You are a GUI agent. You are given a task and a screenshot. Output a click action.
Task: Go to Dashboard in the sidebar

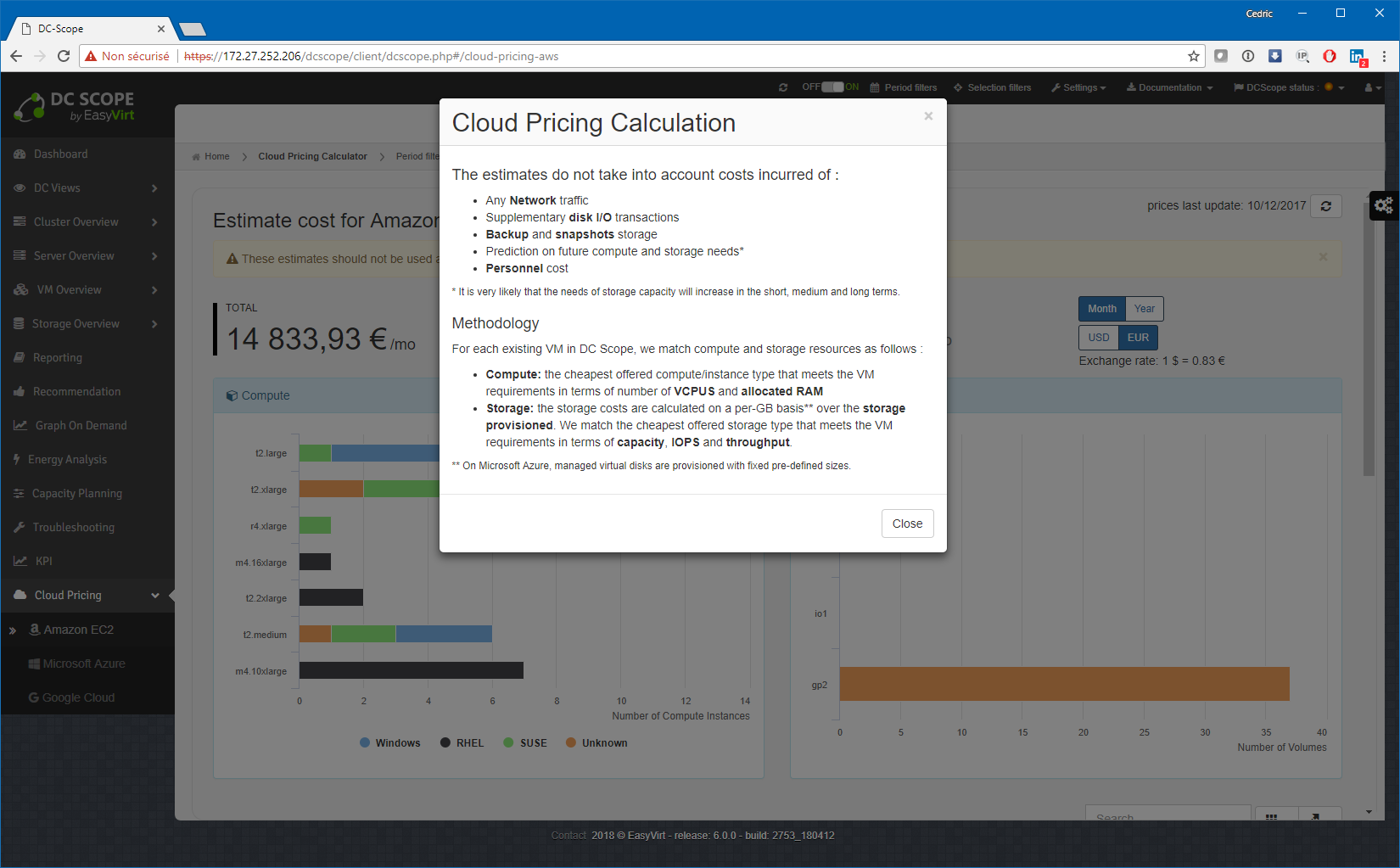point(60,154)
